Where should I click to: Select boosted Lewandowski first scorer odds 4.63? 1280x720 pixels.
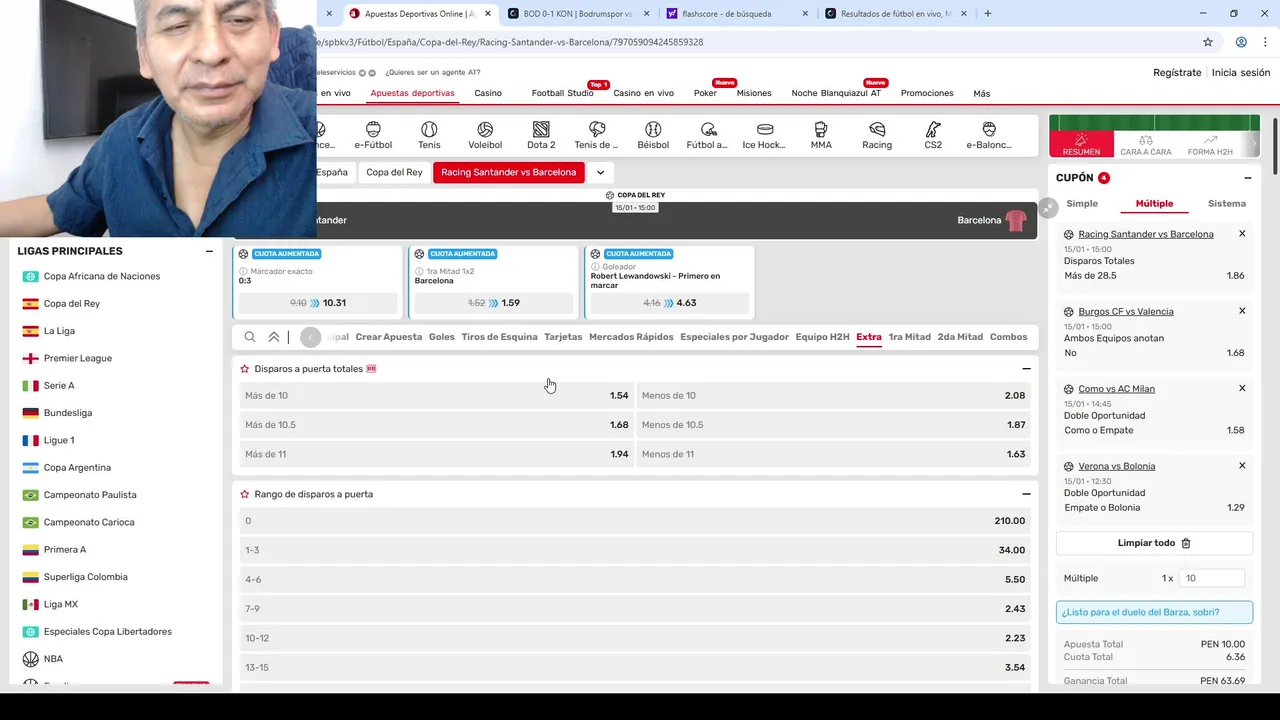669,303
